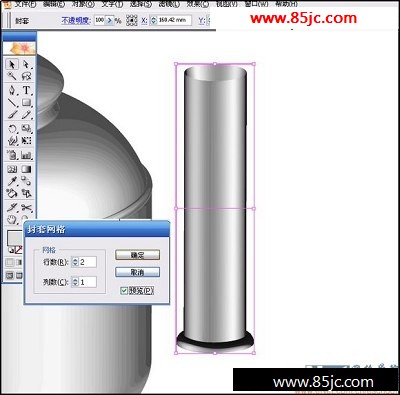Toggle the Preview checkbox in mesh dialog
This screenshot has width=400, height=395.
pyautogui.click(x=124, y=291)
